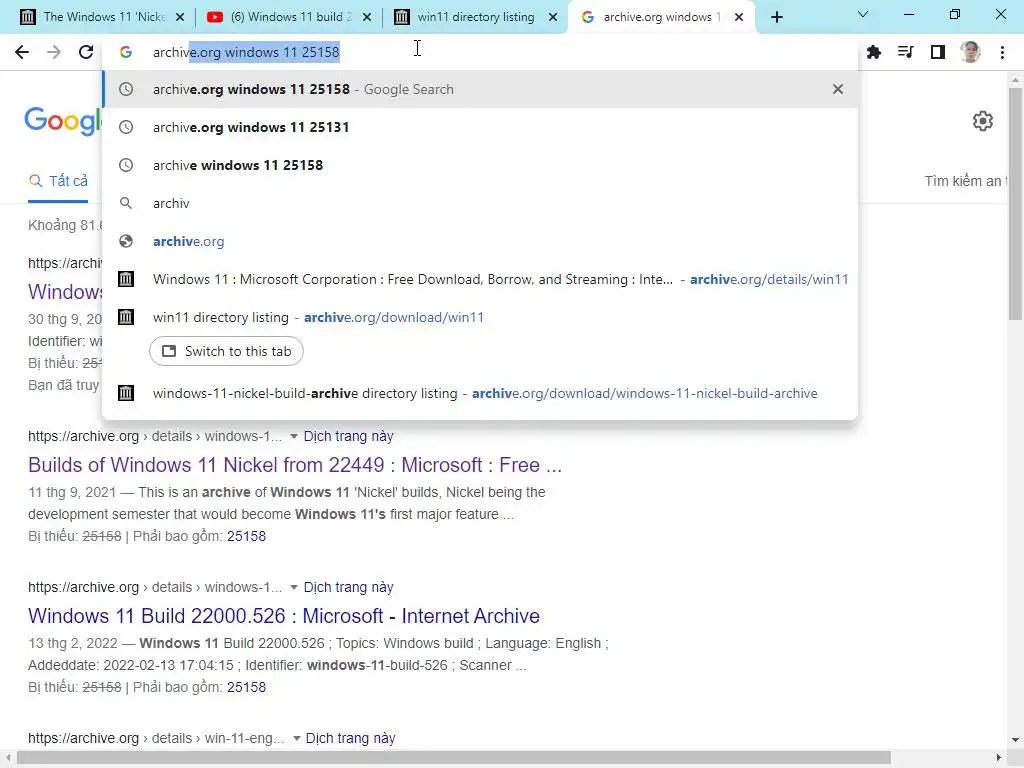Switch to The Windows 11 'Nickel' tab
1024x768 pixels.
[103, 17]
